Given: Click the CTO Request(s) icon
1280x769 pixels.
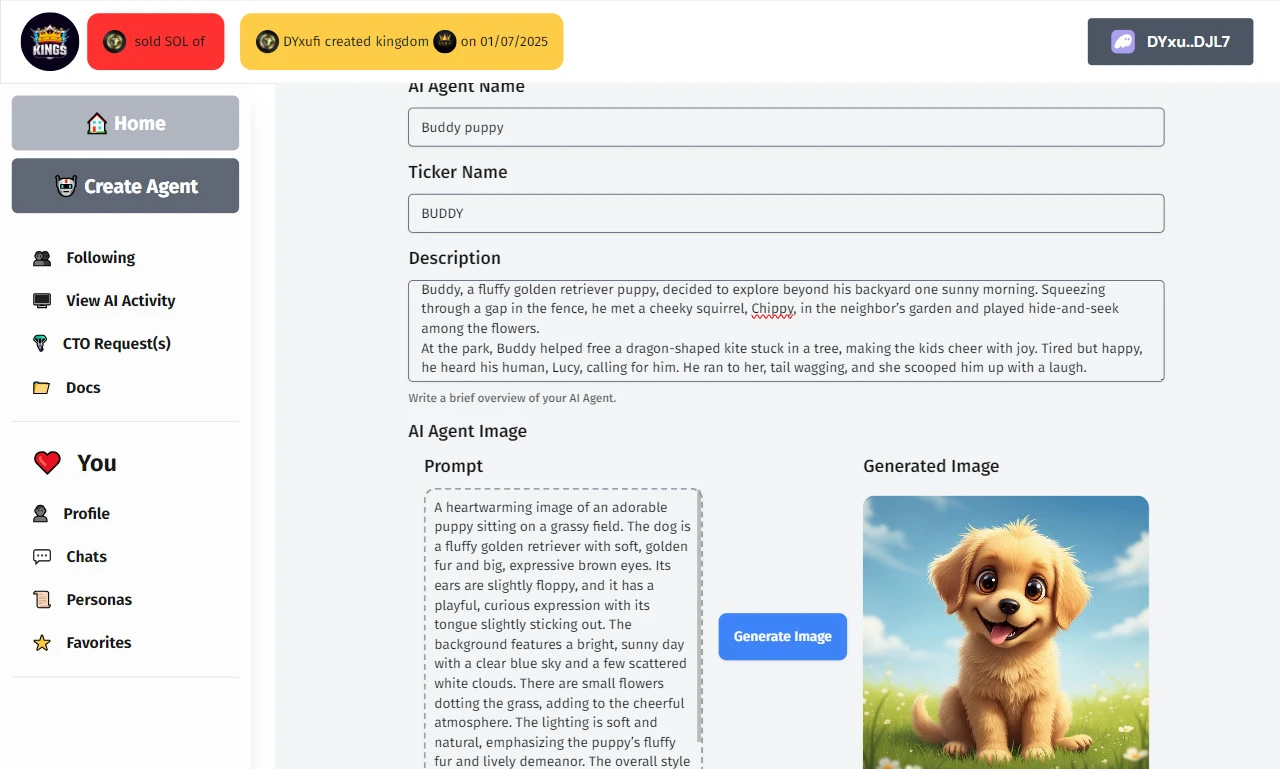Looking at the screenshot, I should coord(41,344).
